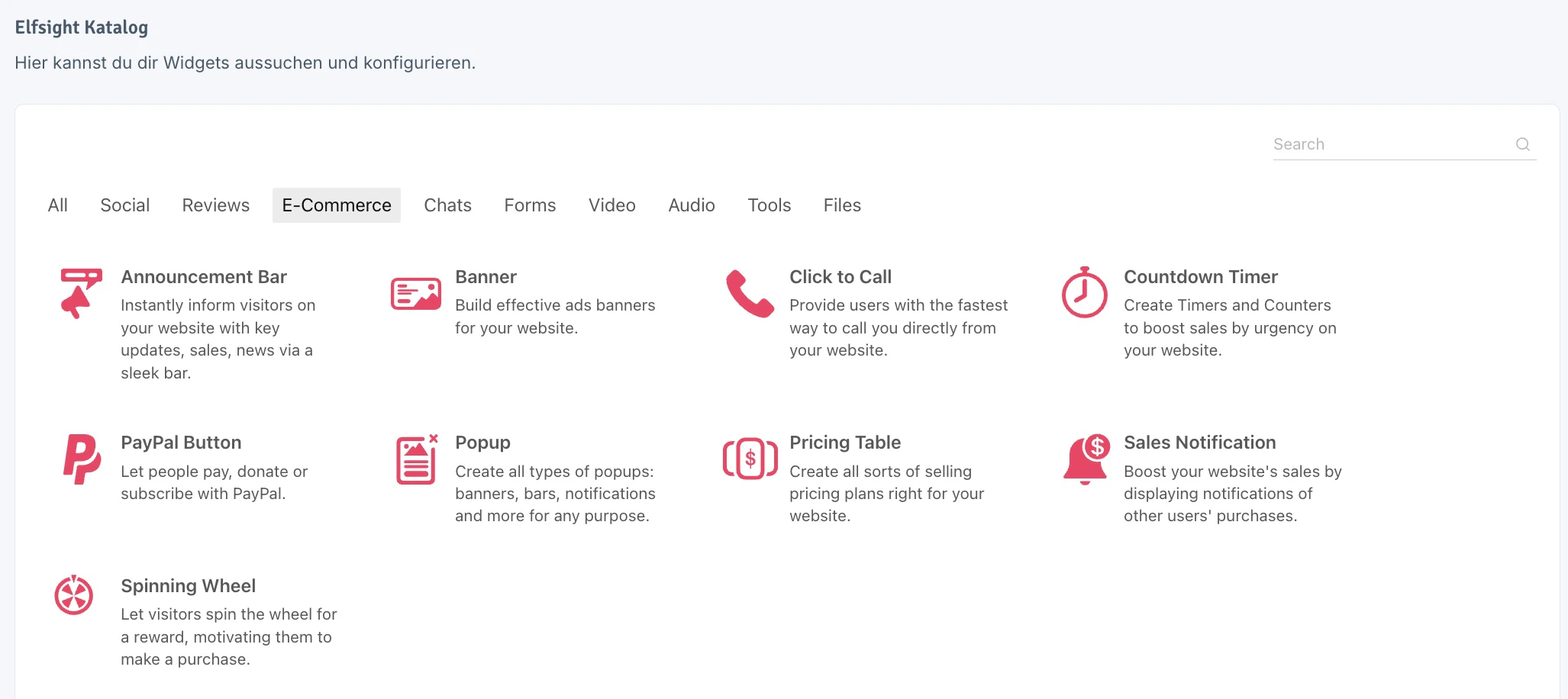The height and width of the screenshot is (699, 1568).
Task: Switch to the All category tab
Action: pyautogui.click(x=58, y=205)
